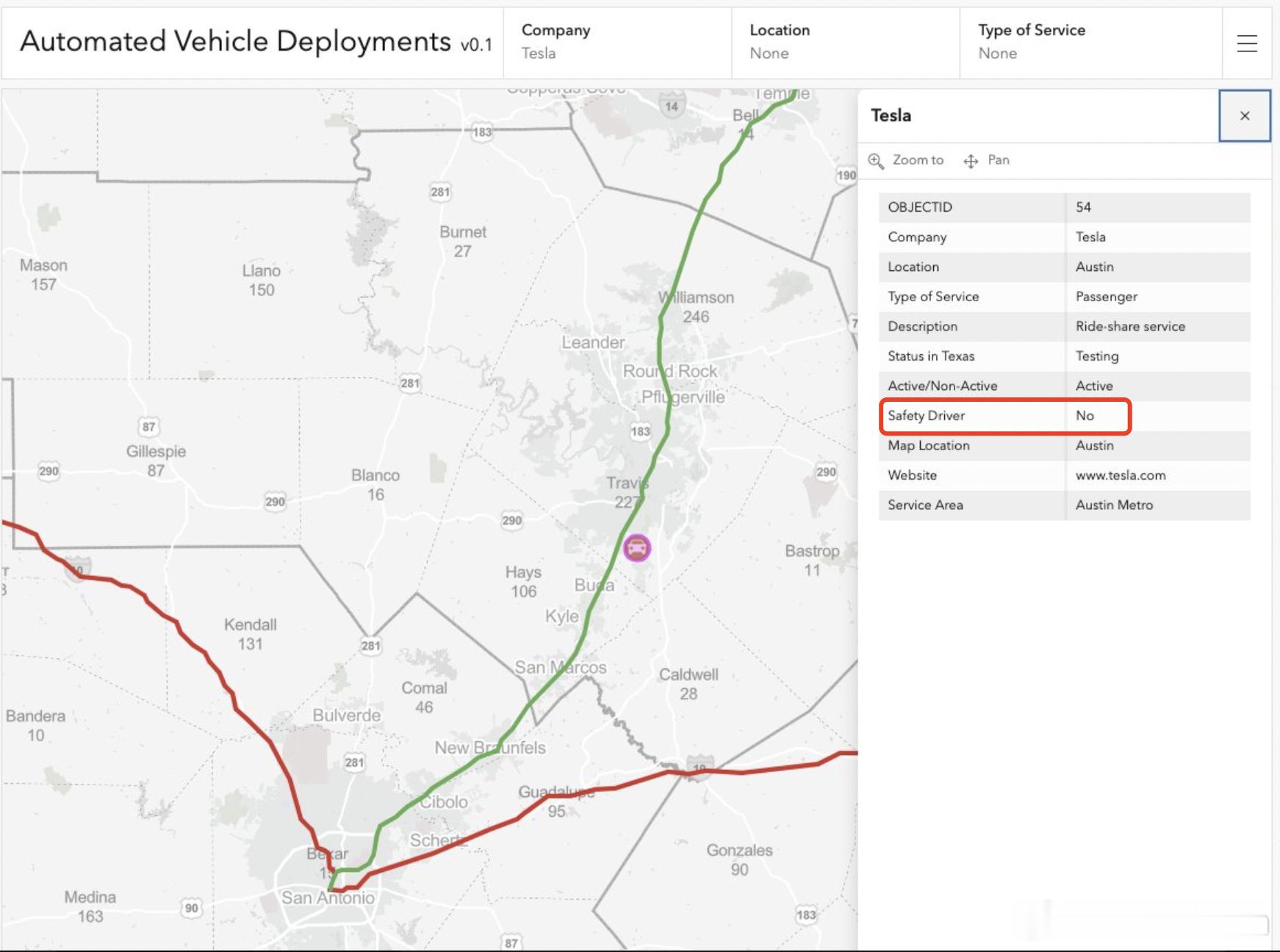Click the Tesla popup heading

tap(891, 115)
